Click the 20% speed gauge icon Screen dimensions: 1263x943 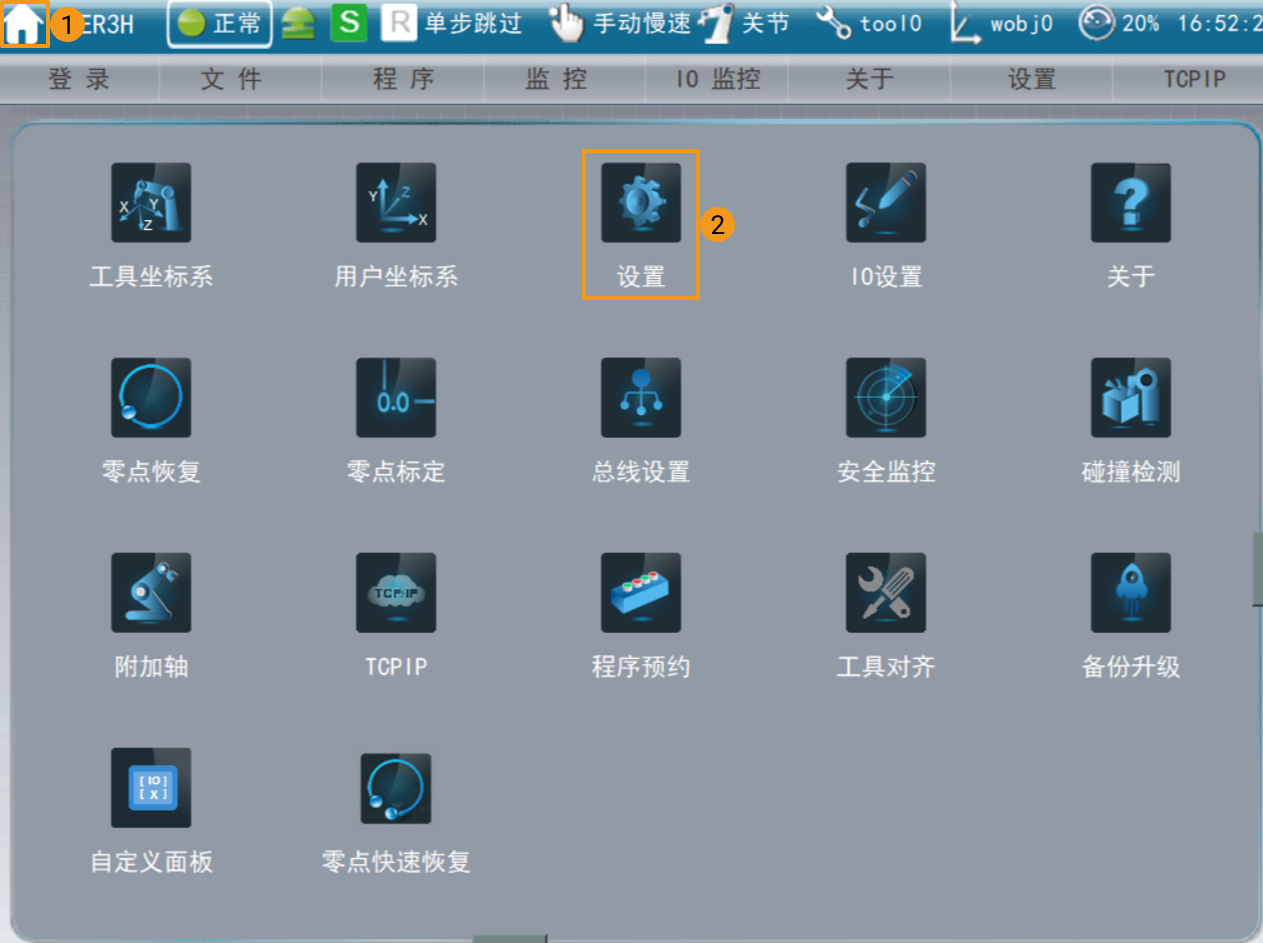1097,23
